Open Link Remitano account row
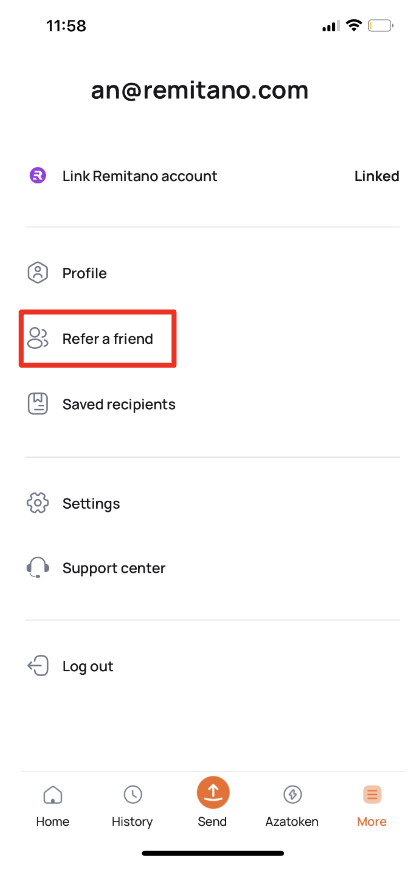This screenshot has width=416, height=886. click(x=213, y=176)
